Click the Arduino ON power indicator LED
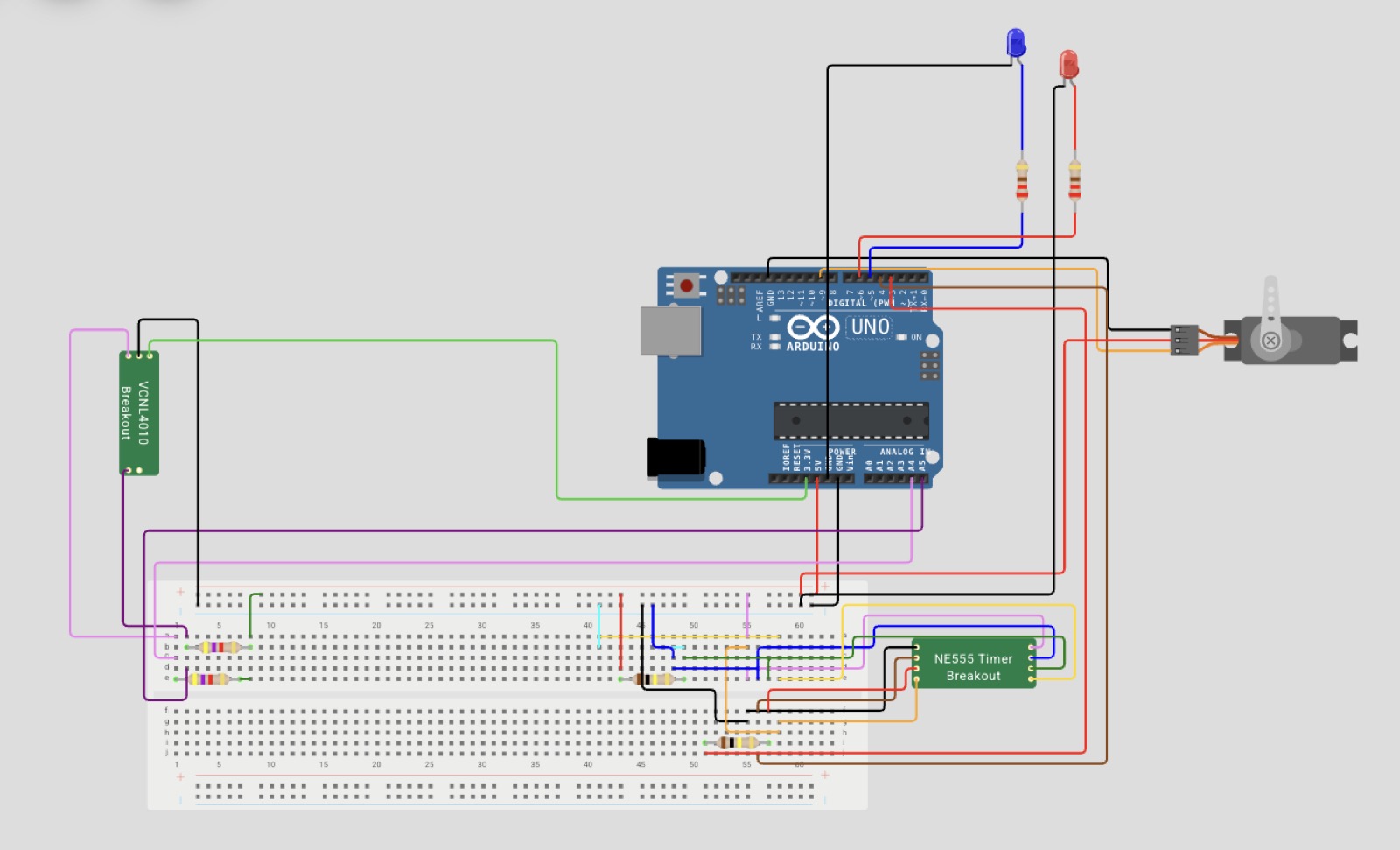 [x=901, y=337]
